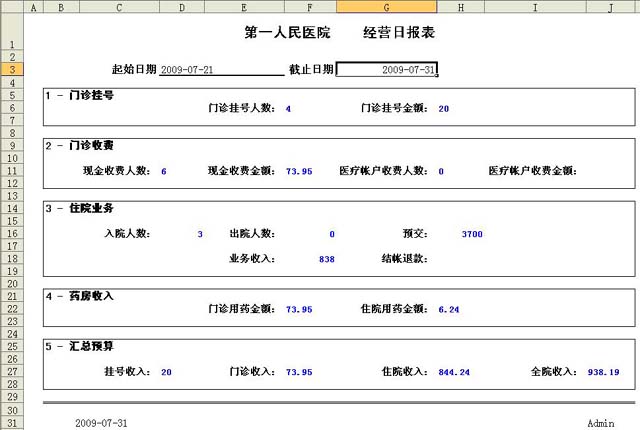The image size is (640, 430).
Task: Click the row 27 header
Action: point(10,372)
